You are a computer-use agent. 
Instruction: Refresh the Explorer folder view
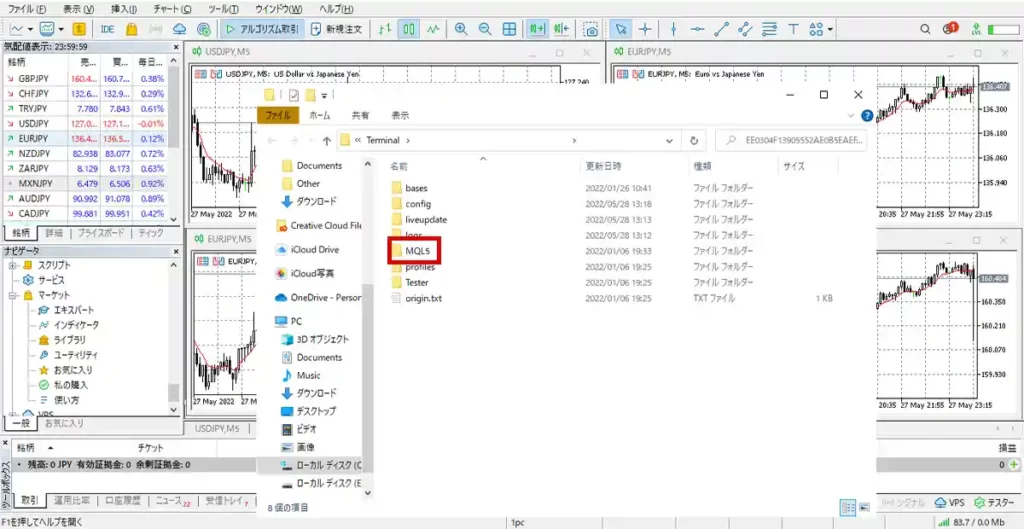[695, 141]
